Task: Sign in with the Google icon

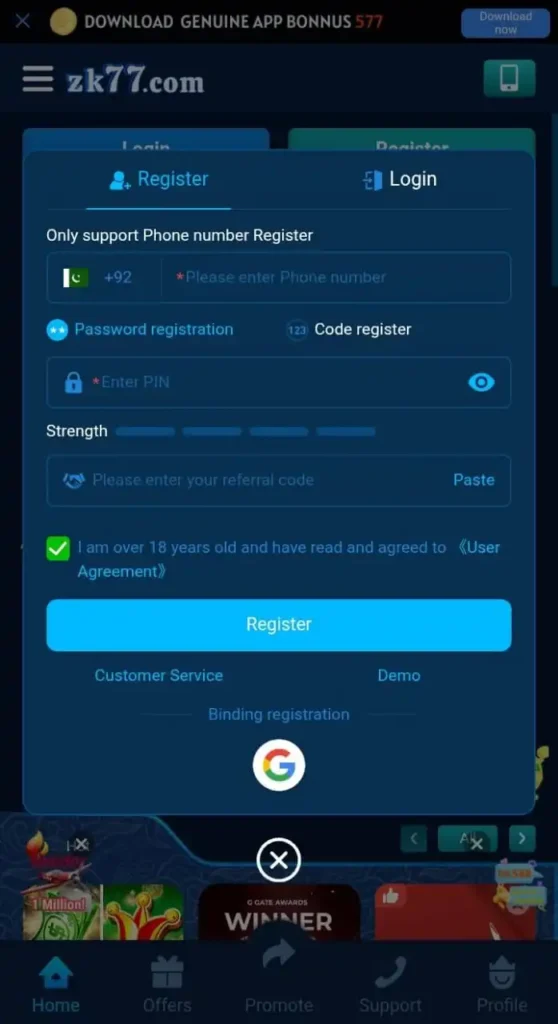Action: (x=279, y=765)
